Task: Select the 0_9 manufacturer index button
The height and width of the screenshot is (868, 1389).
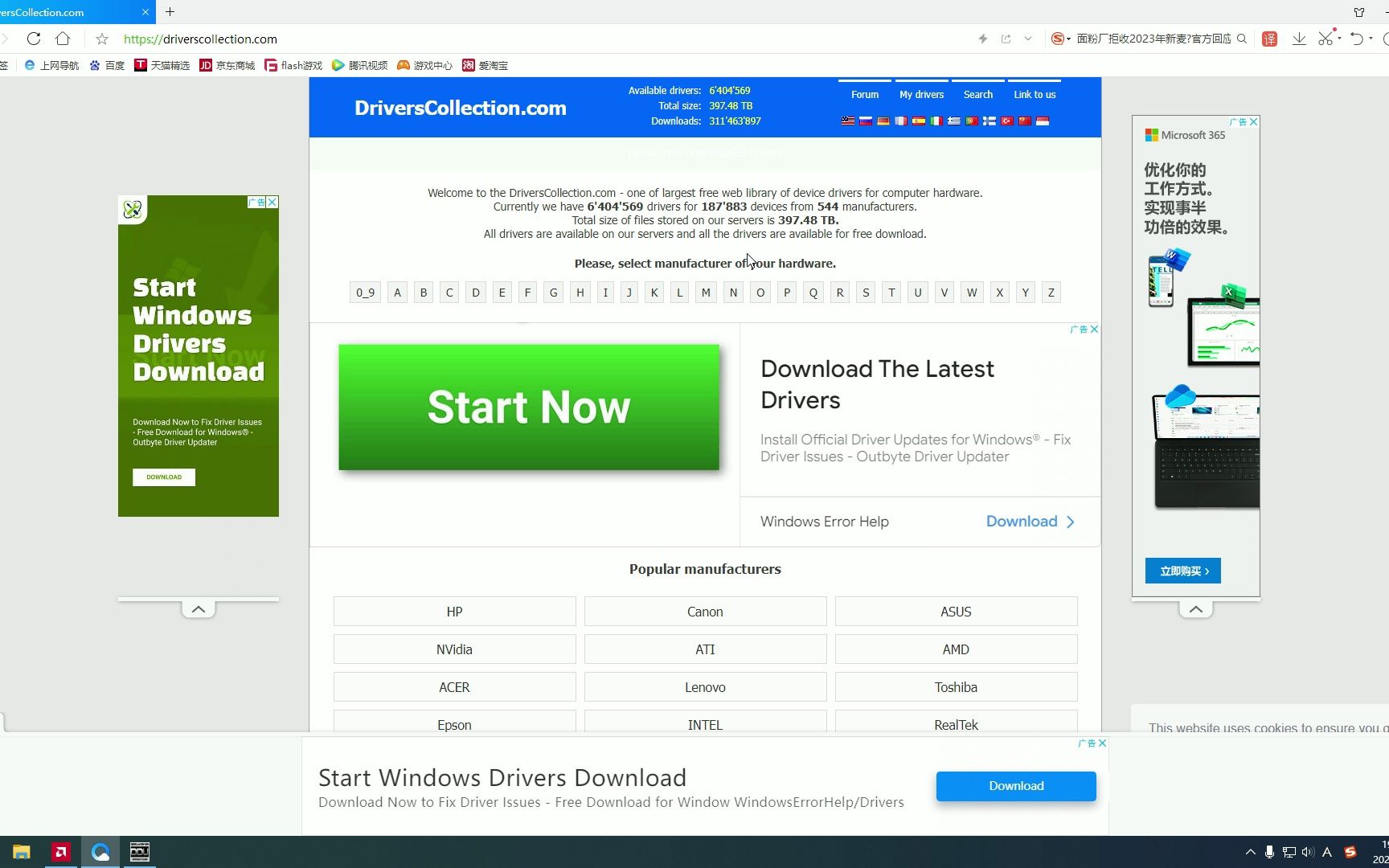Action: click(366, 293)
